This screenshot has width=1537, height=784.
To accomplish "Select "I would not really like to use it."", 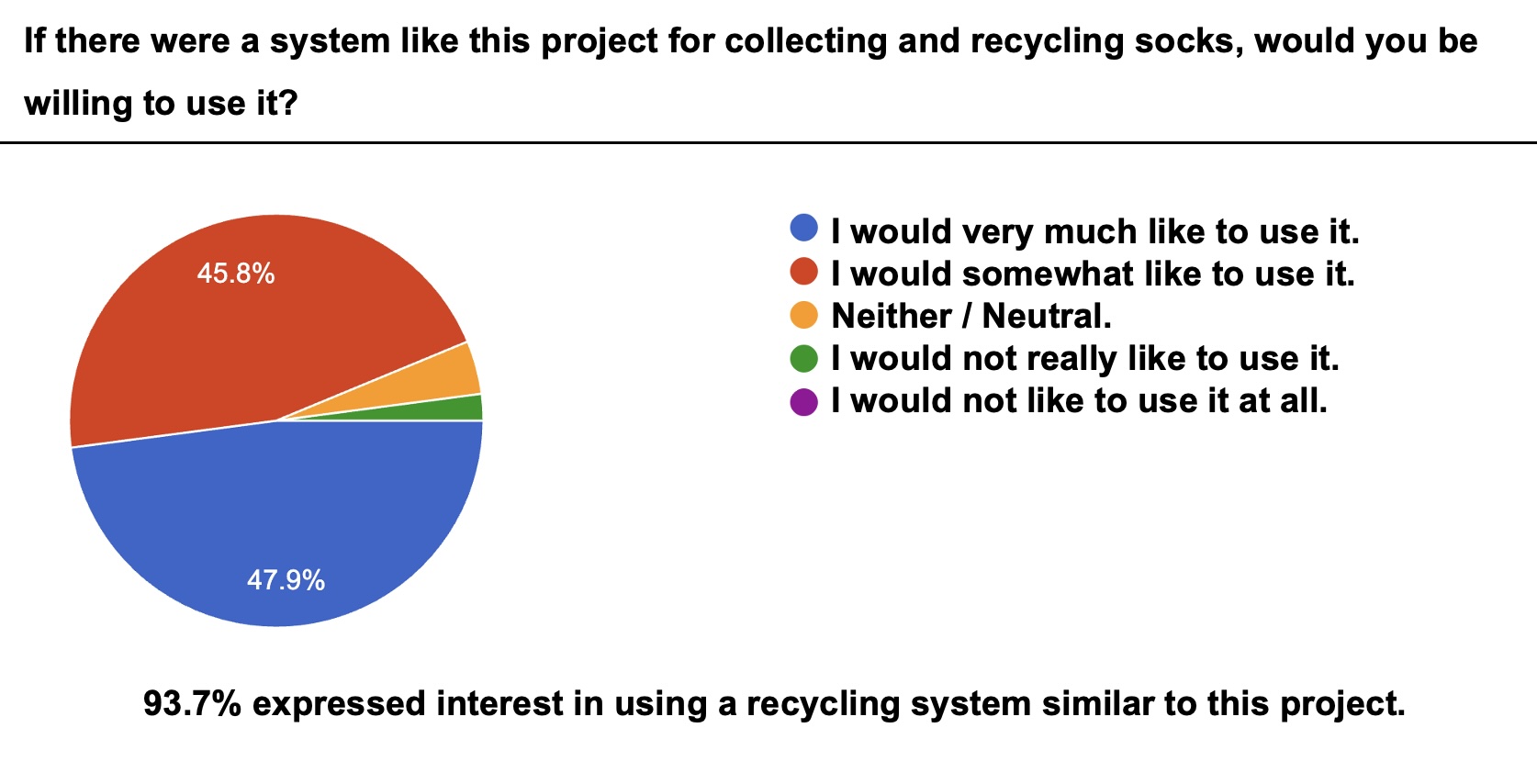I will pyautogui.click(x=1085, y=358).
